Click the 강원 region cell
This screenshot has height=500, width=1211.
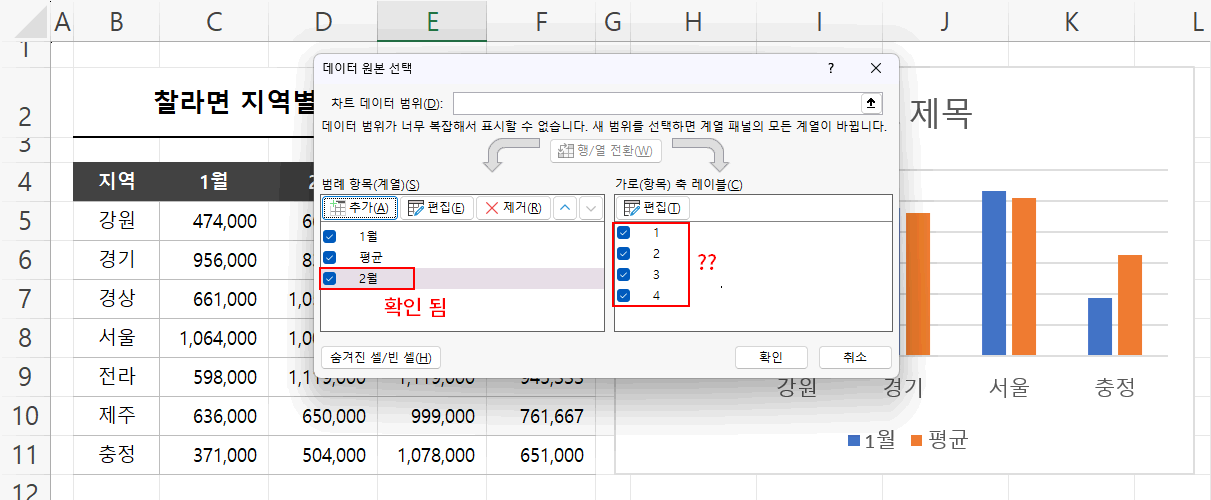(x=116, y=221)
